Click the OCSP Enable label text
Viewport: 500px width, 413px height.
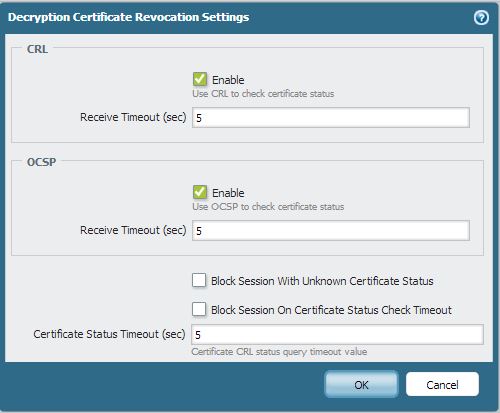pyautogui.click(x=228, y=193)
